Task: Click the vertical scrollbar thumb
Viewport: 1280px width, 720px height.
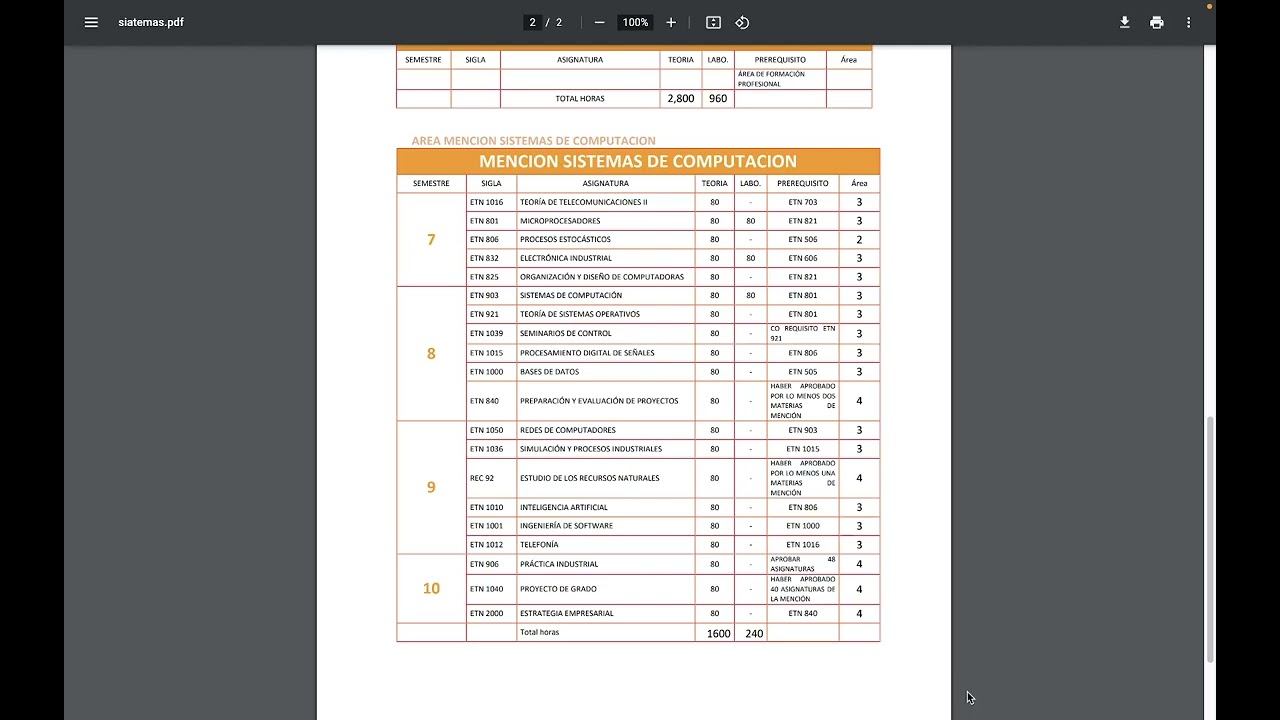Action: [x=1210, y=540]
